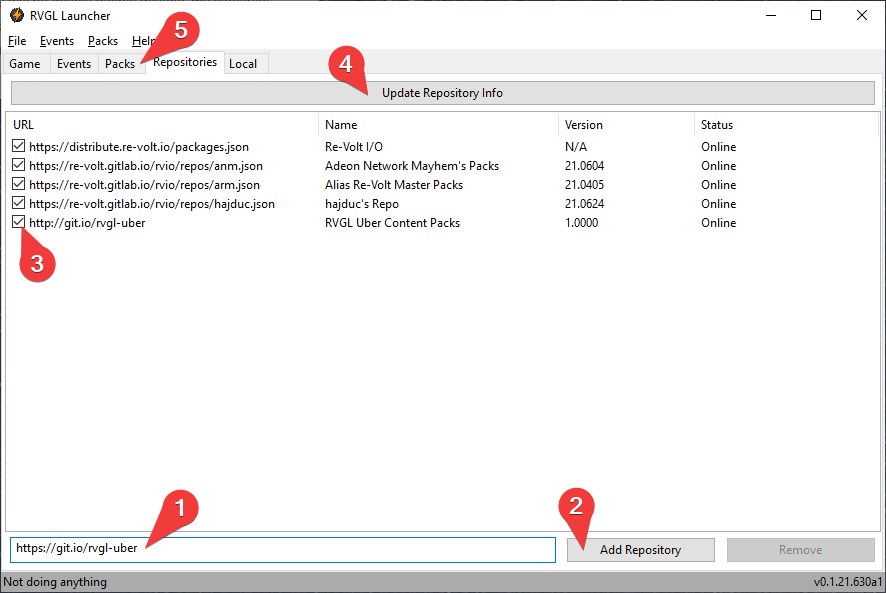Viewport: 886px width, 593px height.
Task: Click Online status of RVGL Uber Content Packs
Action: [x=719, y=223]
